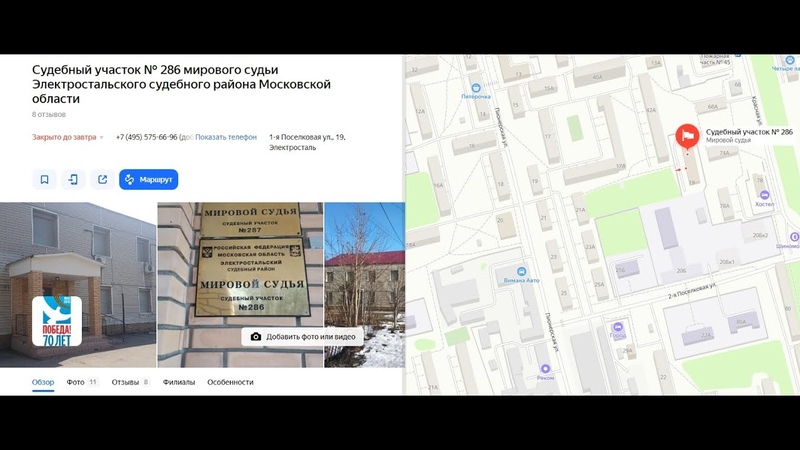Click building 17А on the map
Viewport: 800px width, 450px height.
pos(620,166)
